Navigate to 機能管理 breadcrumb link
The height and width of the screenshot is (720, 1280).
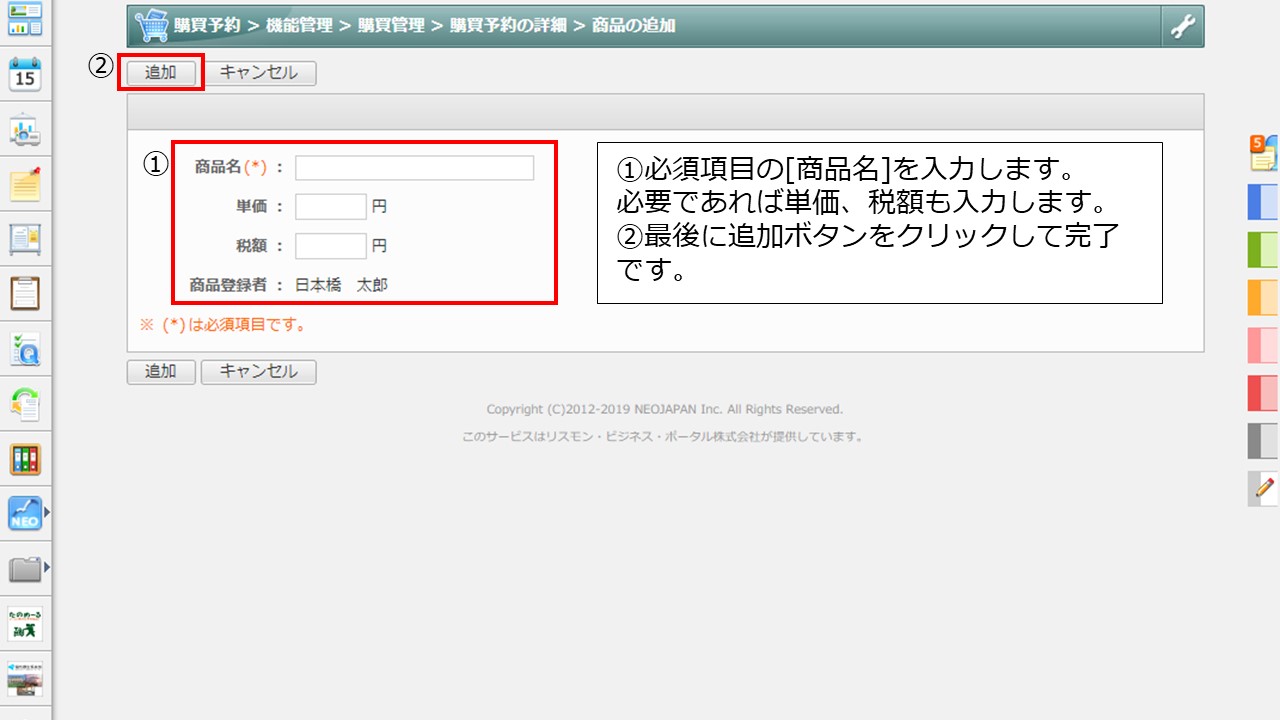point(299,26)
